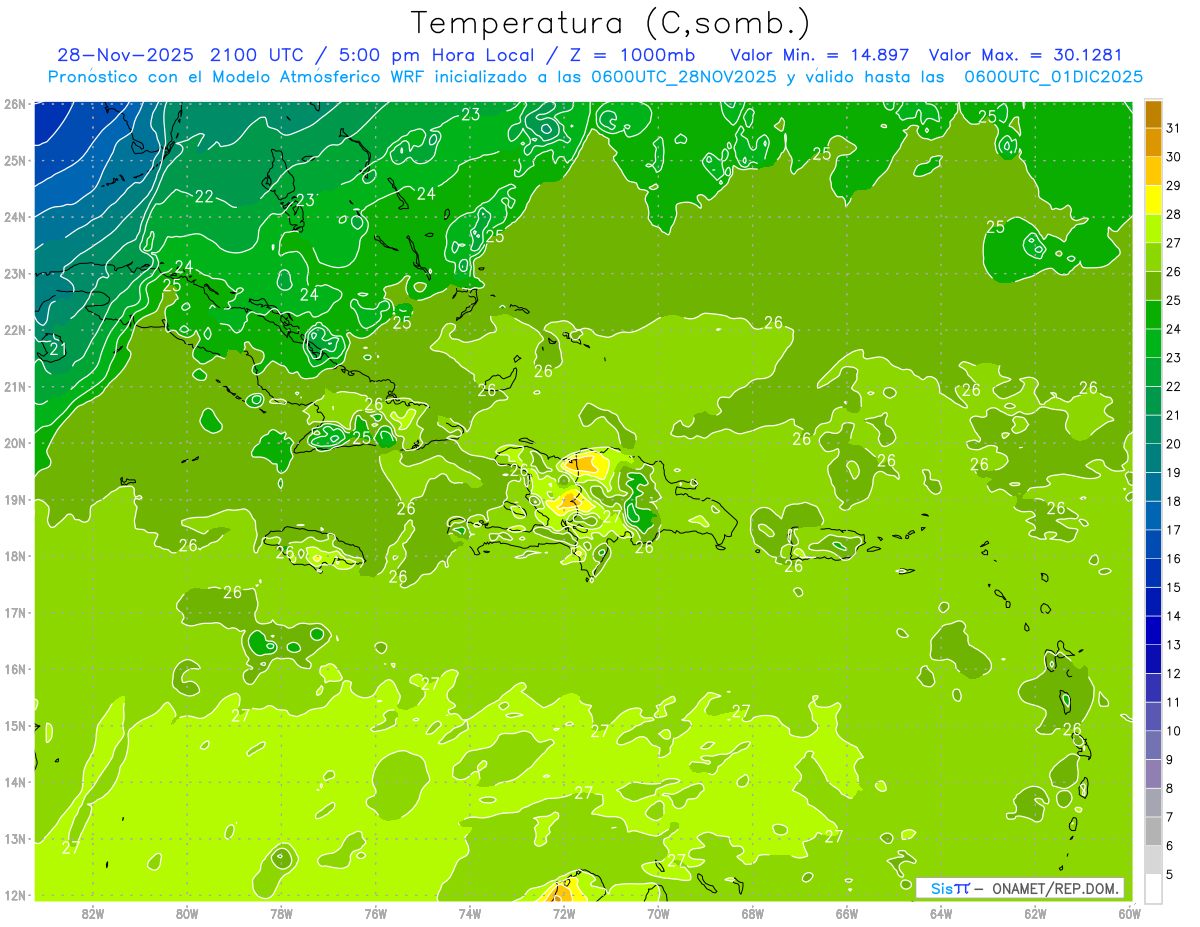
Task: Click the 15N latitude axis label
Action: [14, 725]
